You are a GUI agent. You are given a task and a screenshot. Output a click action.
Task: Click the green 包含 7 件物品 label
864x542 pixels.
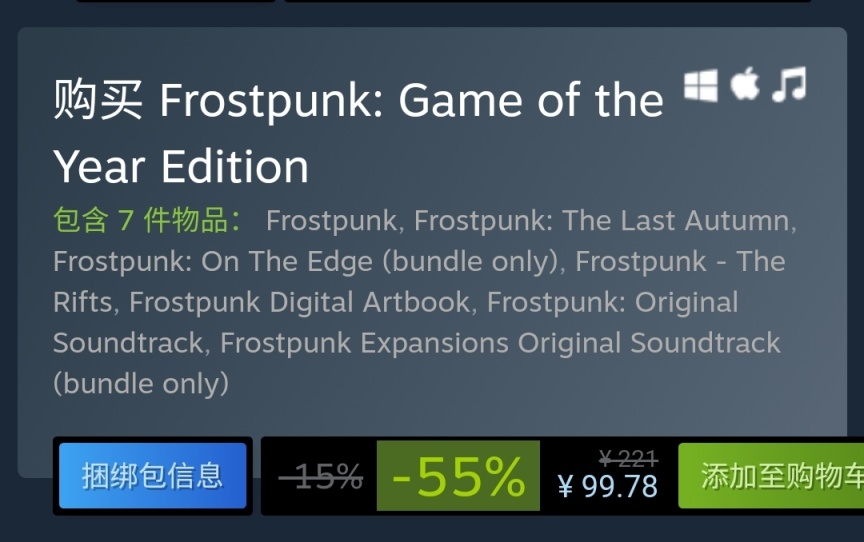pos(148,220)
